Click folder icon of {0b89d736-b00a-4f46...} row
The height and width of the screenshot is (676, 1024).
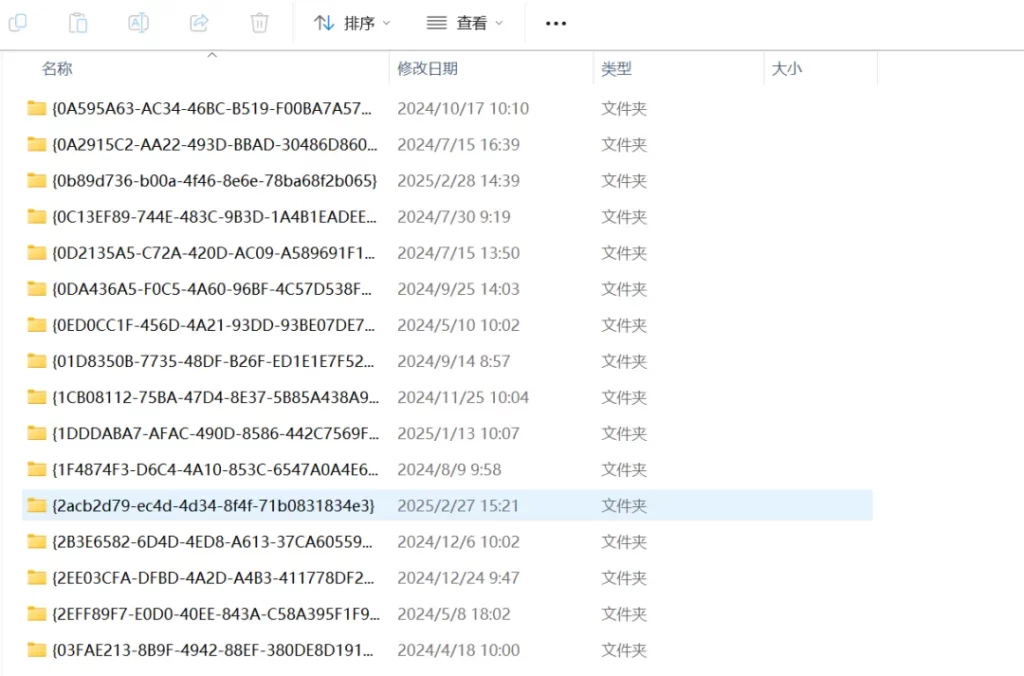coord(37,181)
